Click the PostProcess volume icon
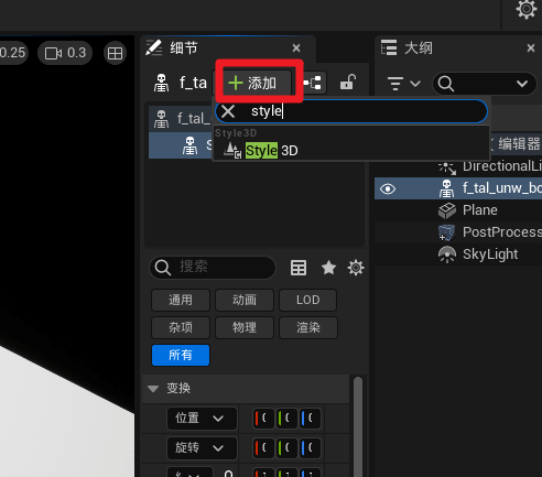 446,233
